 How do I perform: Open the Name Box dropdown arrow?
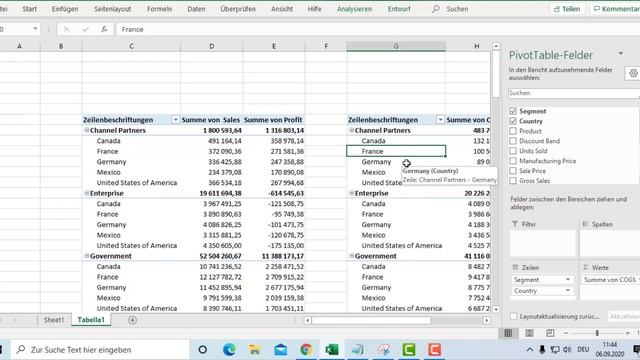pyautogui.click(x=35, y=29)
